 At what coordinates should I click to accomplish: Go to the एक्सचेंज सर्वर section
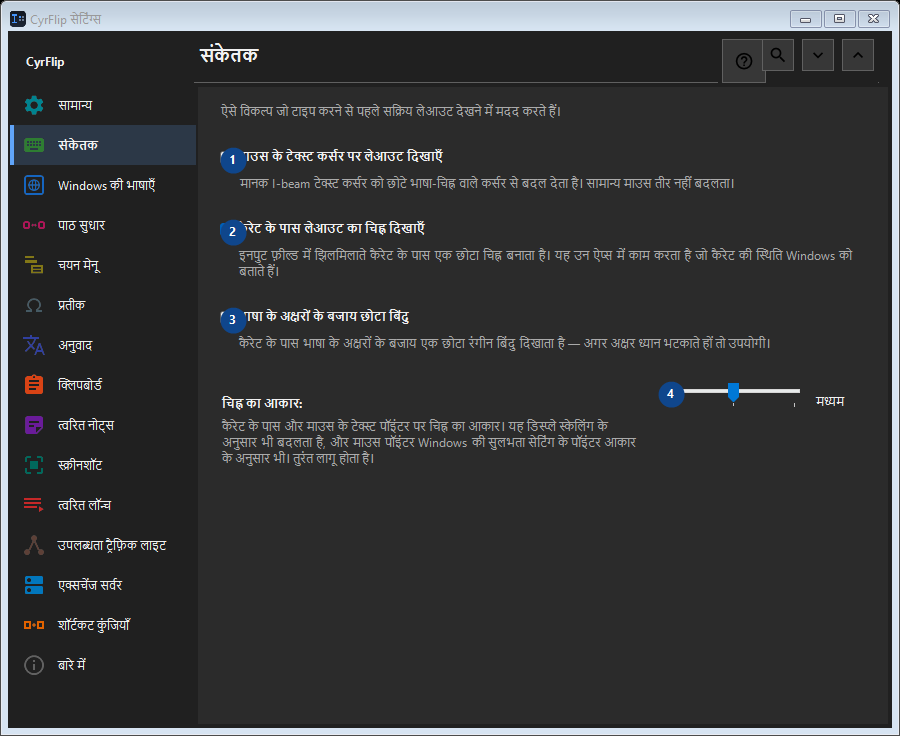click(x=103, y=585)
